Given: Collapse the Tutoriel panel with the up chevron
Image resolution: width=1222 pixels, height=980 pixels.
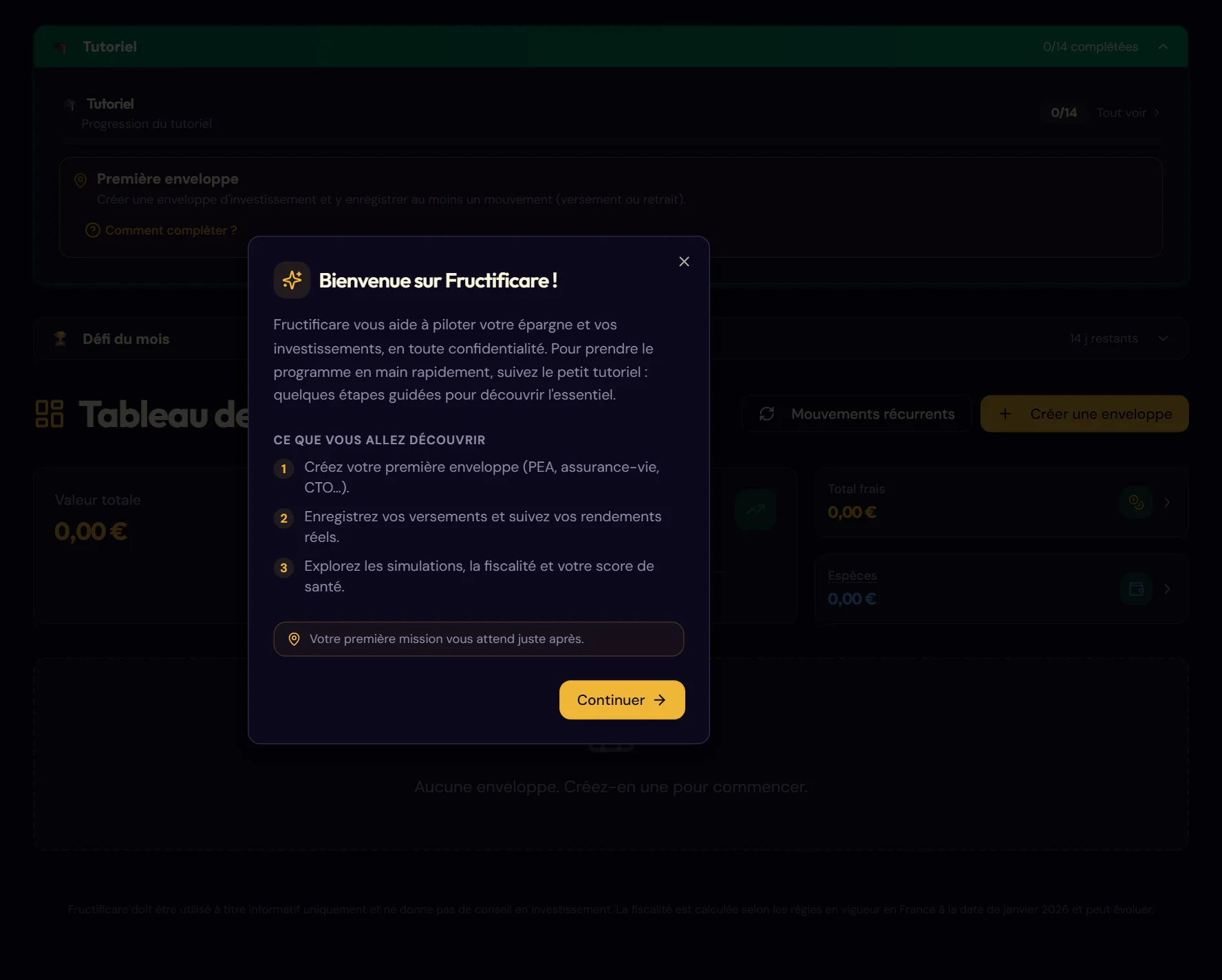Looking at the screenshot, I should point(1163,47).
